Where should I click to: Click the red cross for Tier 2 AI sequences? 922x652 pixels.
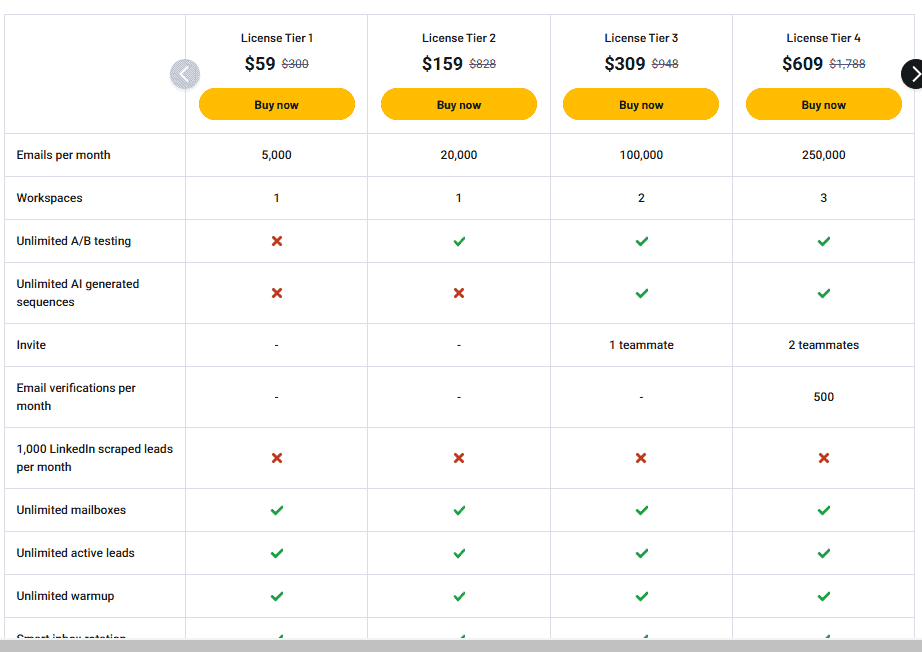coord(458,293)
